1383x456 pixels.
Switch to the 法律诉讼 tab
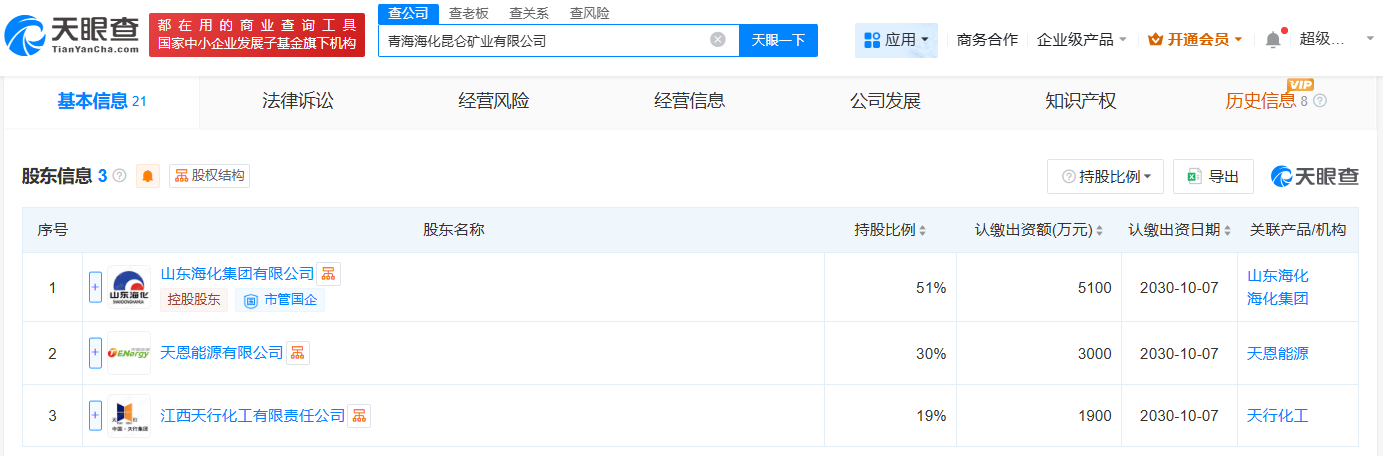coord(297,101)
